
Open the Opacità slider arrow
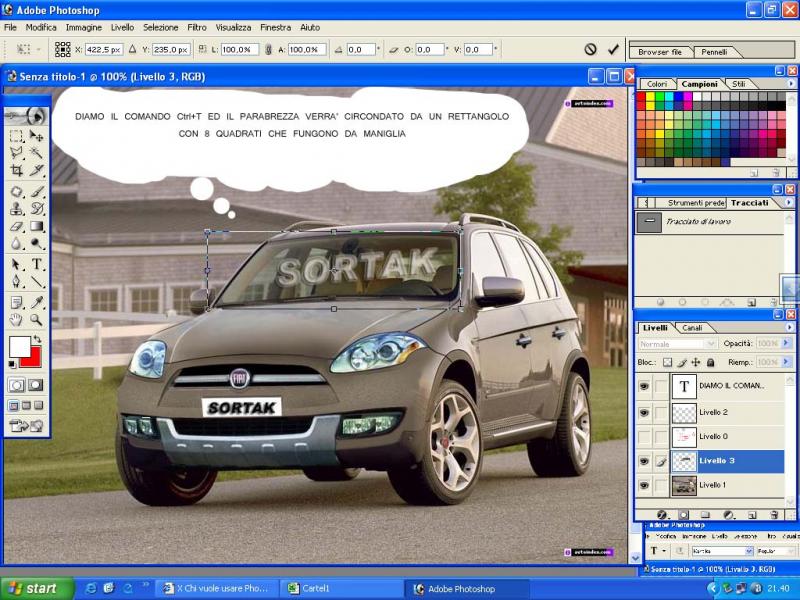tap(786, 343)
